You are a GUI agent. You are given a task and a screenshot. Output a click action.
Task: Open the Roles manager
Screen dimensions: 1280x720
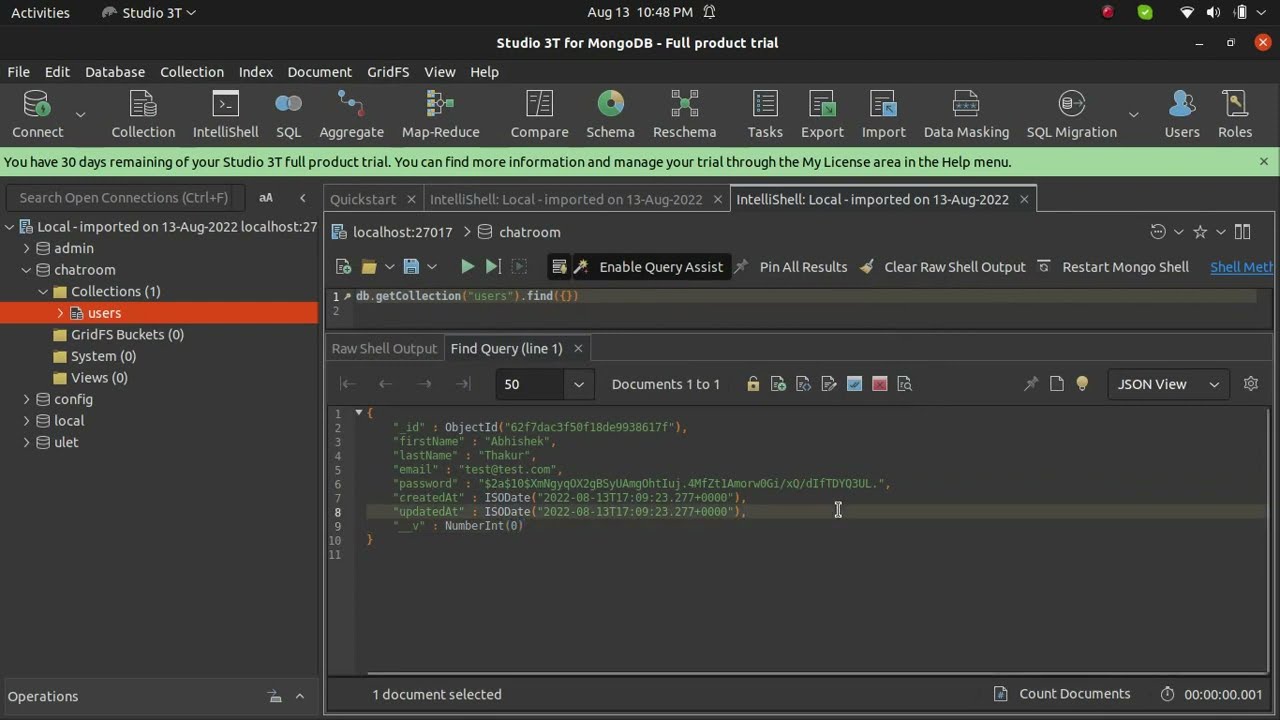pos(1235,114)
